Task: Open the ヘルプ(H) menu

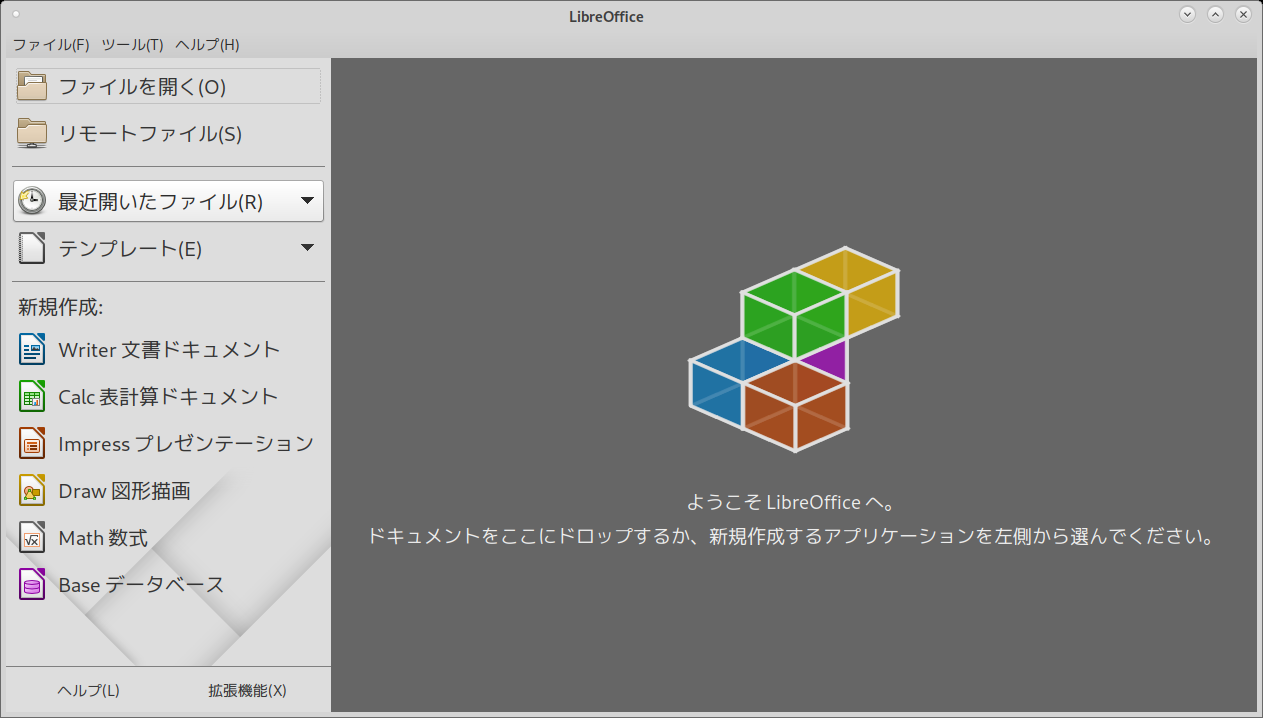Action: click(207, 45)
